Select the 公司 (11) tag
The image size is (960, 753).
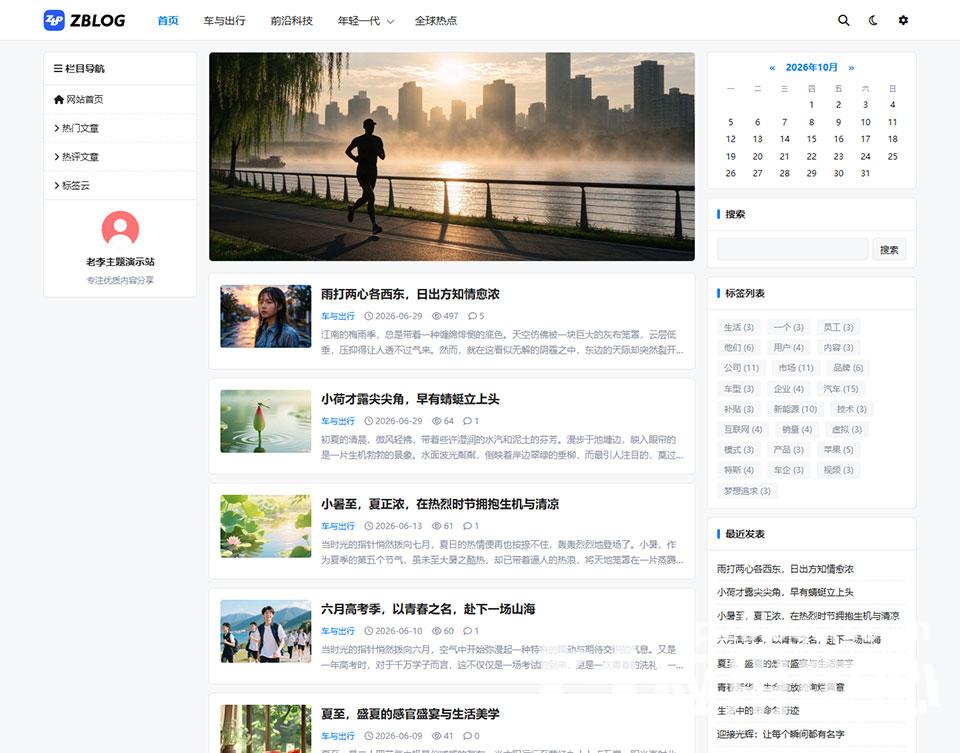[x=741, y=368]
